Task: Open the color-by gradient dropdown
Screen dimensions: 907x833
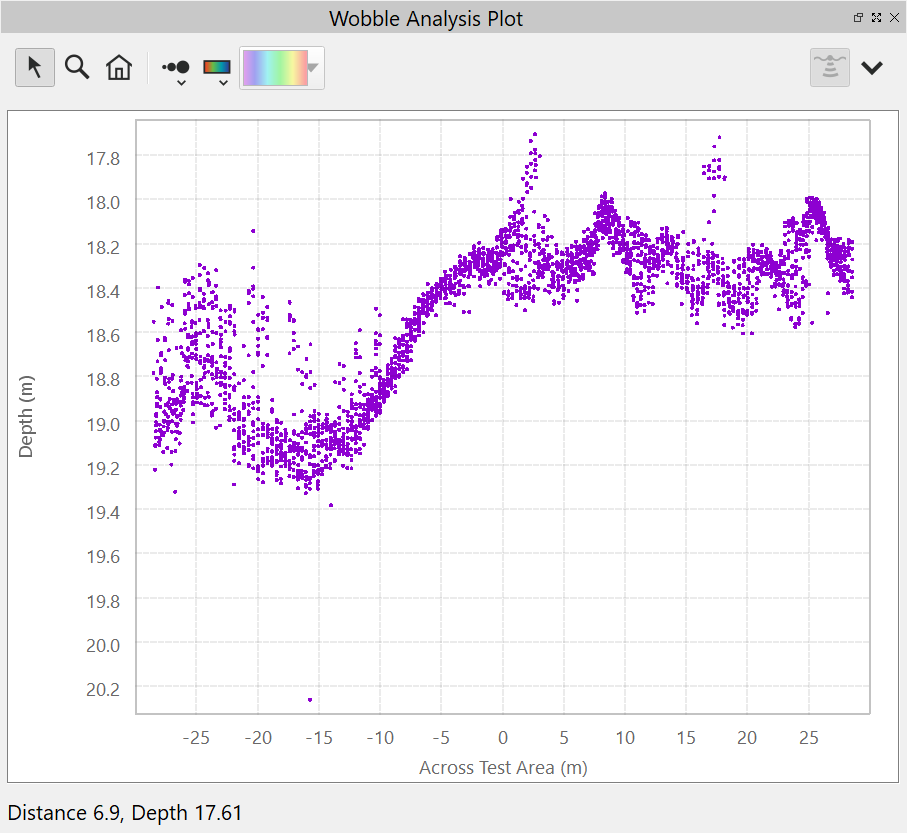Action: [x=217, y=70]
